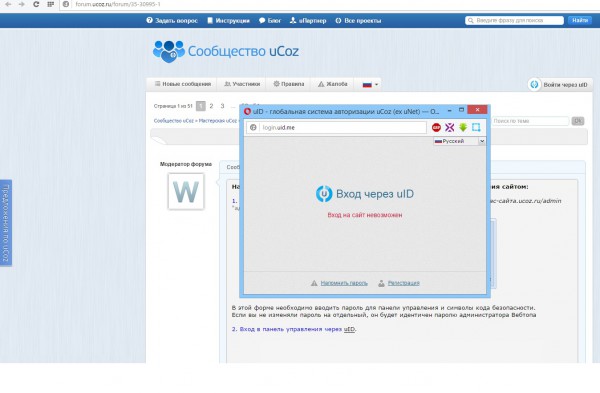Open 'uПартнер' in top bar
This screenshot has height=393, width=600.
[x=308, y=21]
